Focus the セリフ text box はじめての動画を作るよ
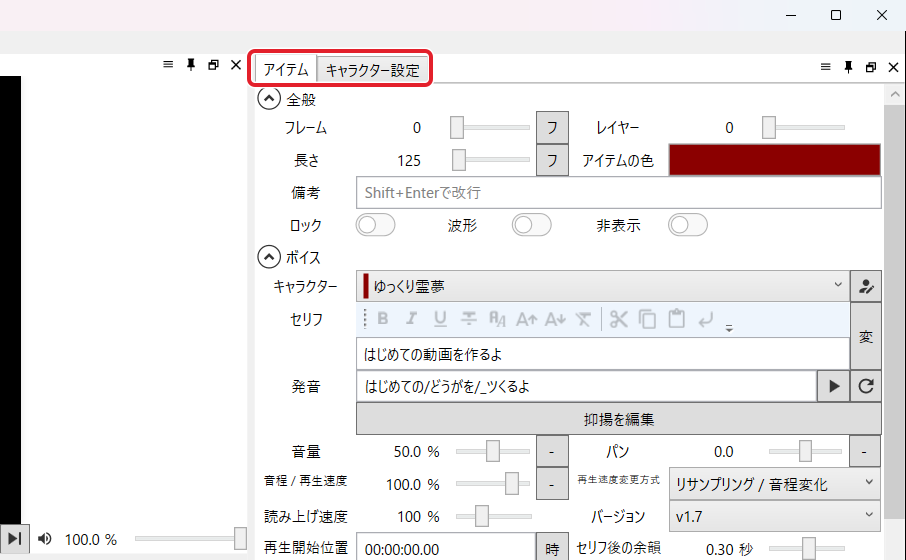 (x=603, y=354)
